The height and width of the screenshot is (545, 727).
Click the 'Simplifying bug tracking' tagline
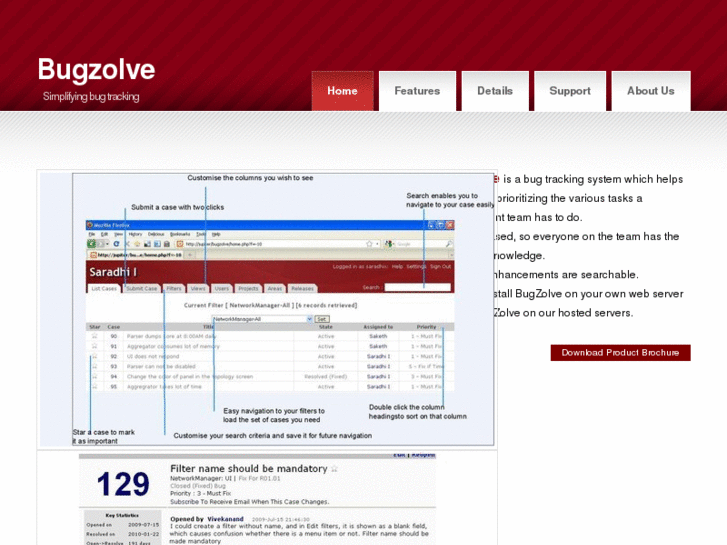pyautogui.click(x=91, y=96)
